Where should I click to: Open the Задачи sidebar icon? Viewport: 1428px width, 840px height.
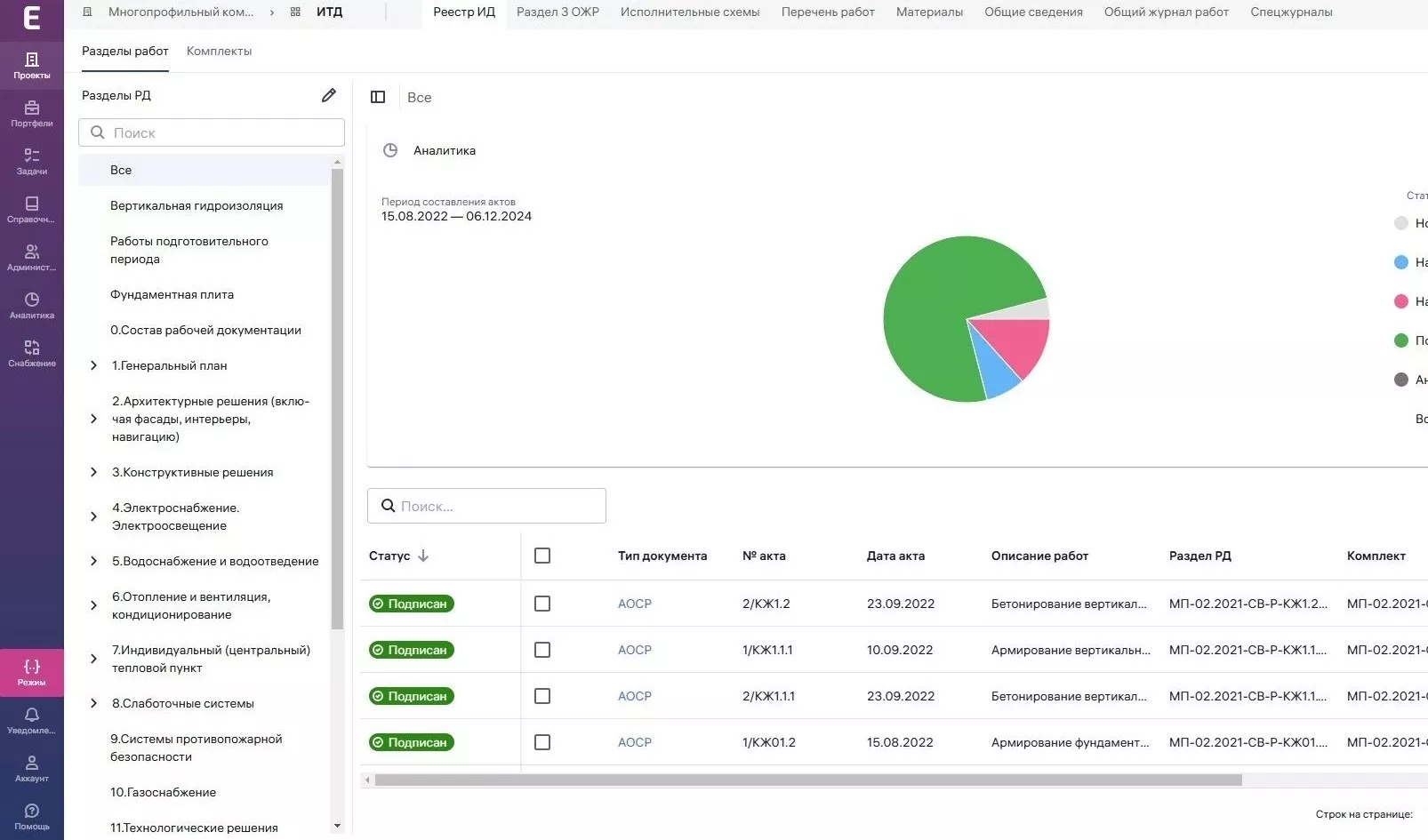[32, 161]
